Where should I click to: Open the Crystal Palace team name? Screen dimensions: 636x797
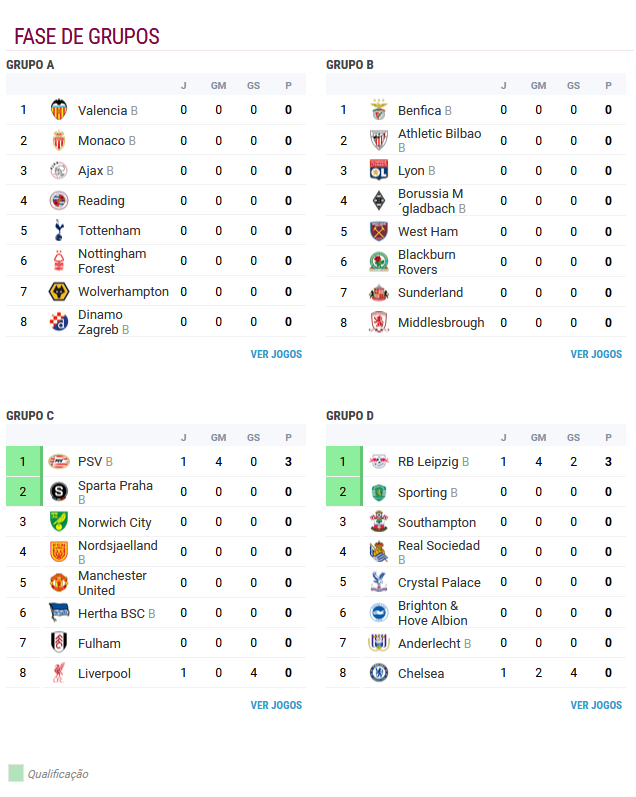point(439,583)
